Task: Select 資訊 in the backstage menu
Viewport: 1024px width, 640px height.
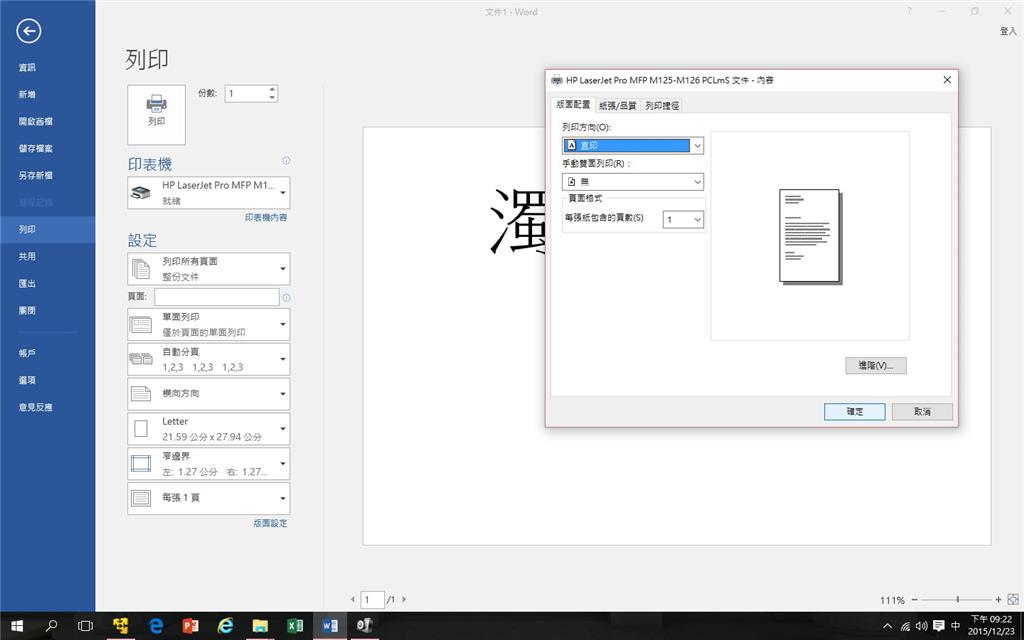Action: 48,67
